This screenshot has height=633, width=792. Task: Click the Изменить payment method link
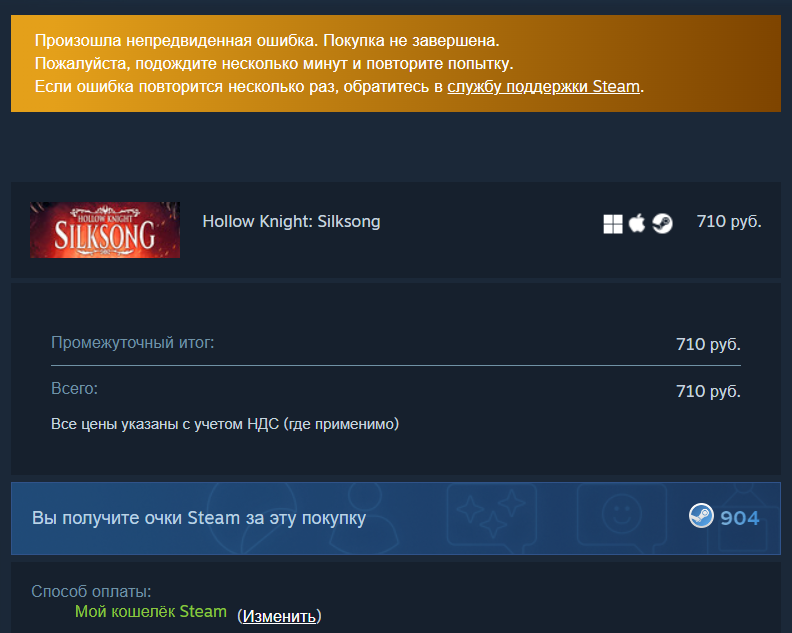[279, 616]
